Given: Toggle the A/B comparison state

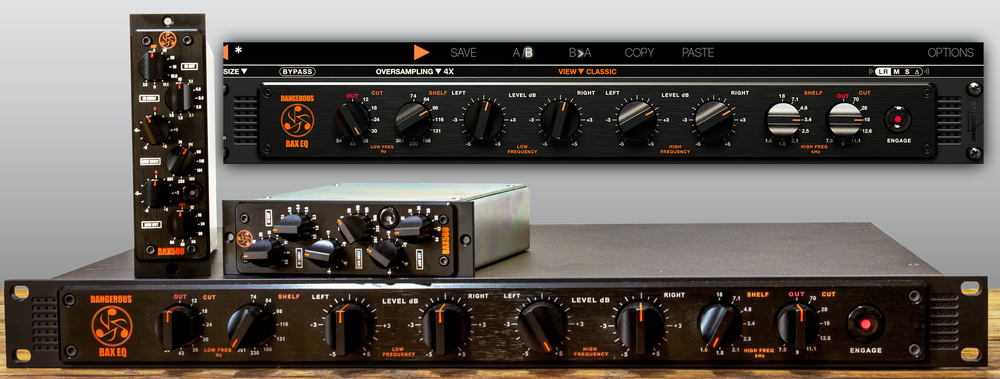Looking at the screenshot, I should tap(522, 52).
